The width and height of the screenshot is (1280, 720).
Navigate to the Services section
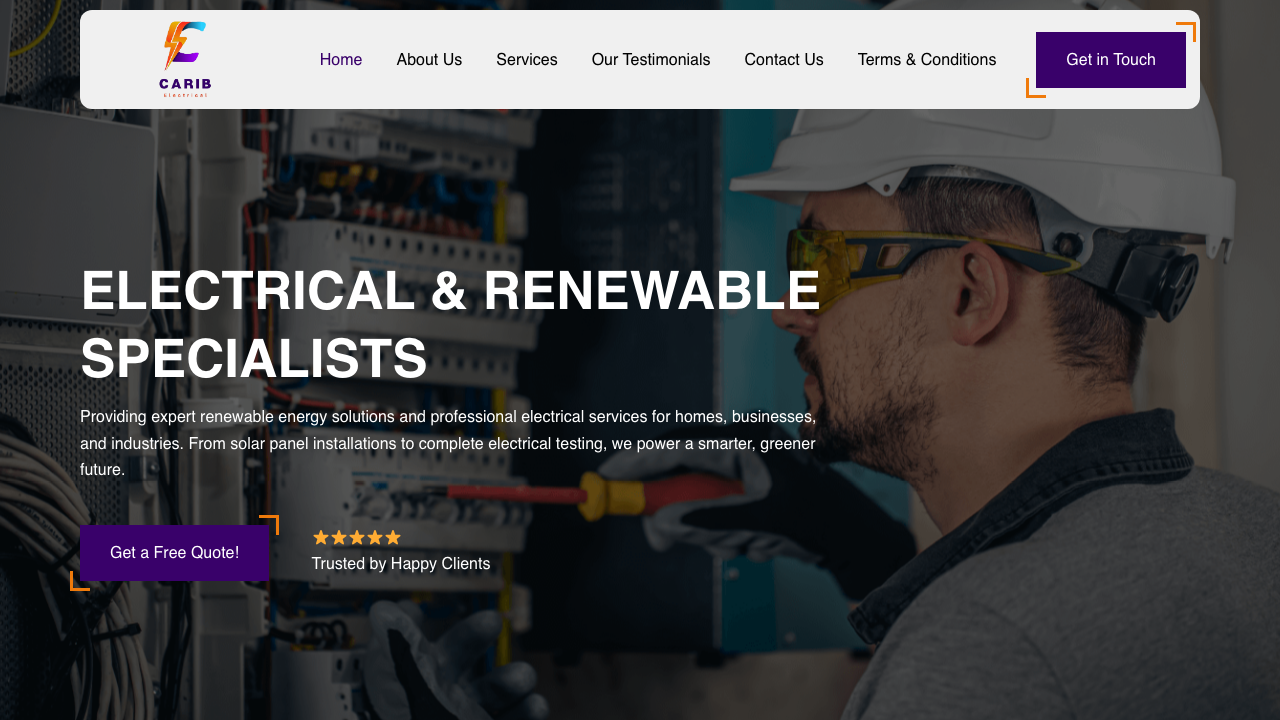click(x=527, y=60)
